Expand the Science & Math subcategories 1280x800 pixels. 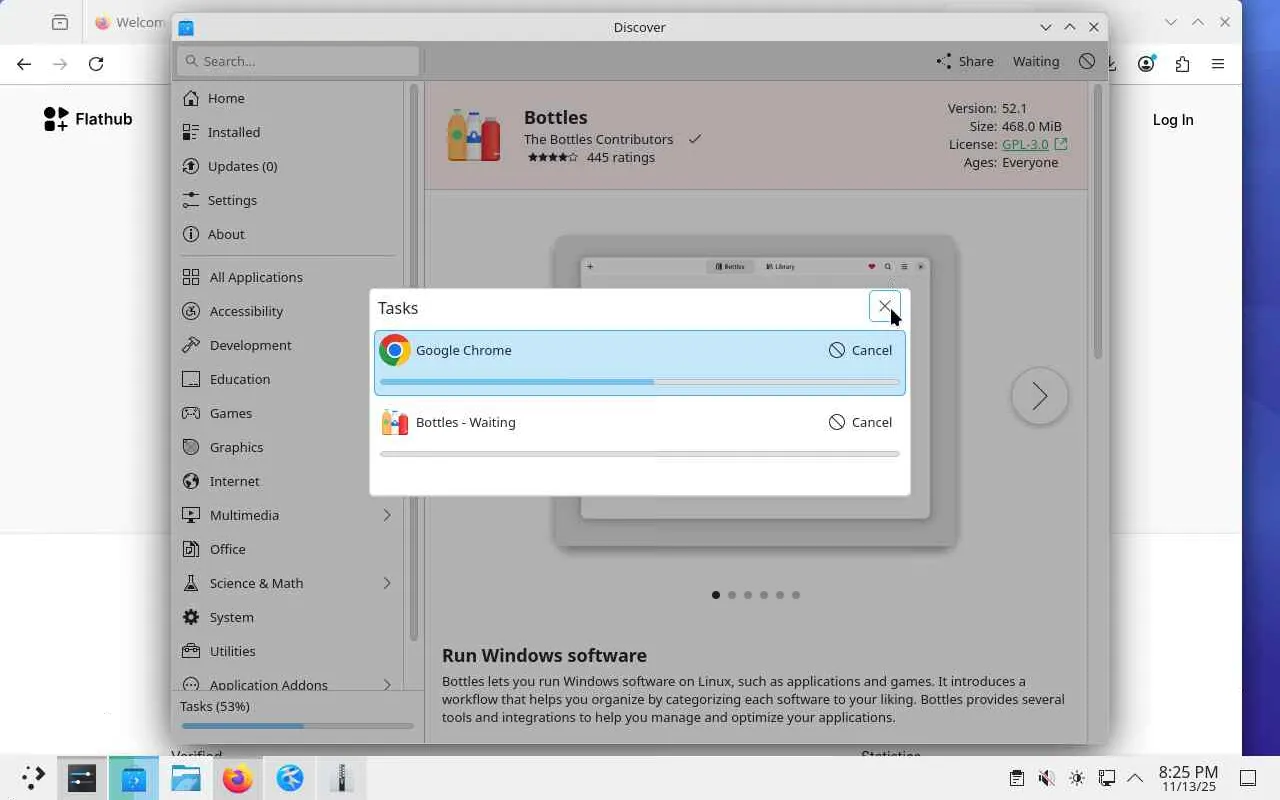(387, 583)
